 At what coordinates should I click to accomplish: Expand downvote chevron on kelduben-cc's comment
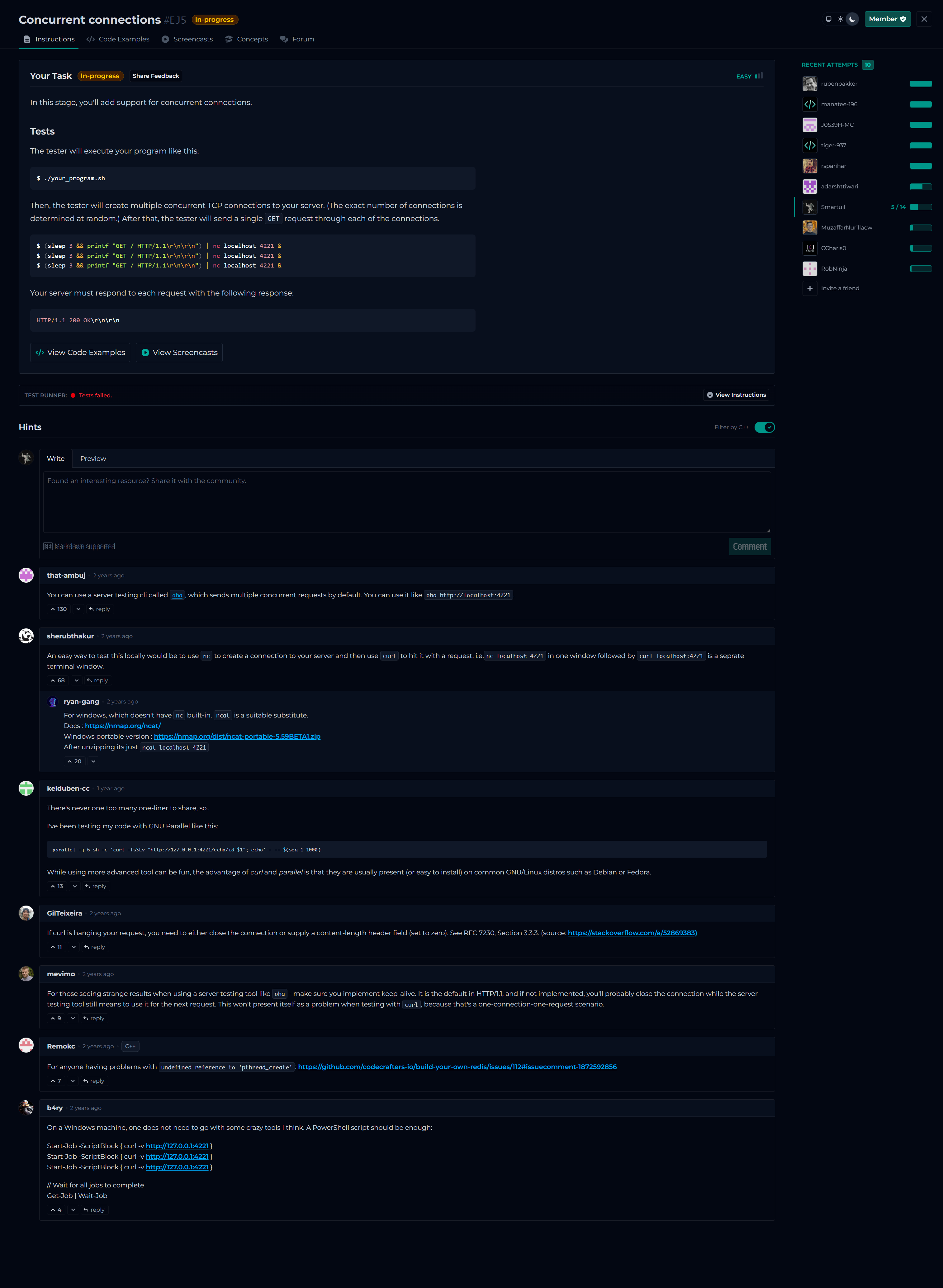point(75,886)
